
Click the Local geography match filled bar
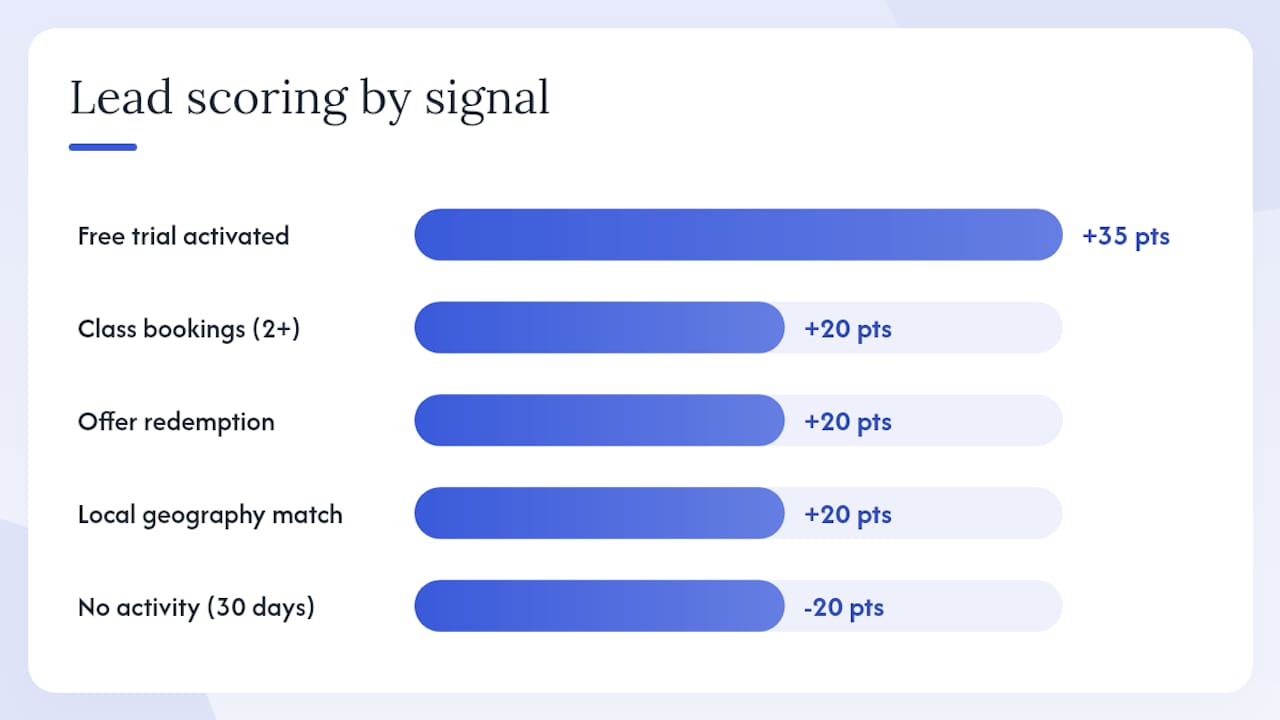(x=599, y=513)
